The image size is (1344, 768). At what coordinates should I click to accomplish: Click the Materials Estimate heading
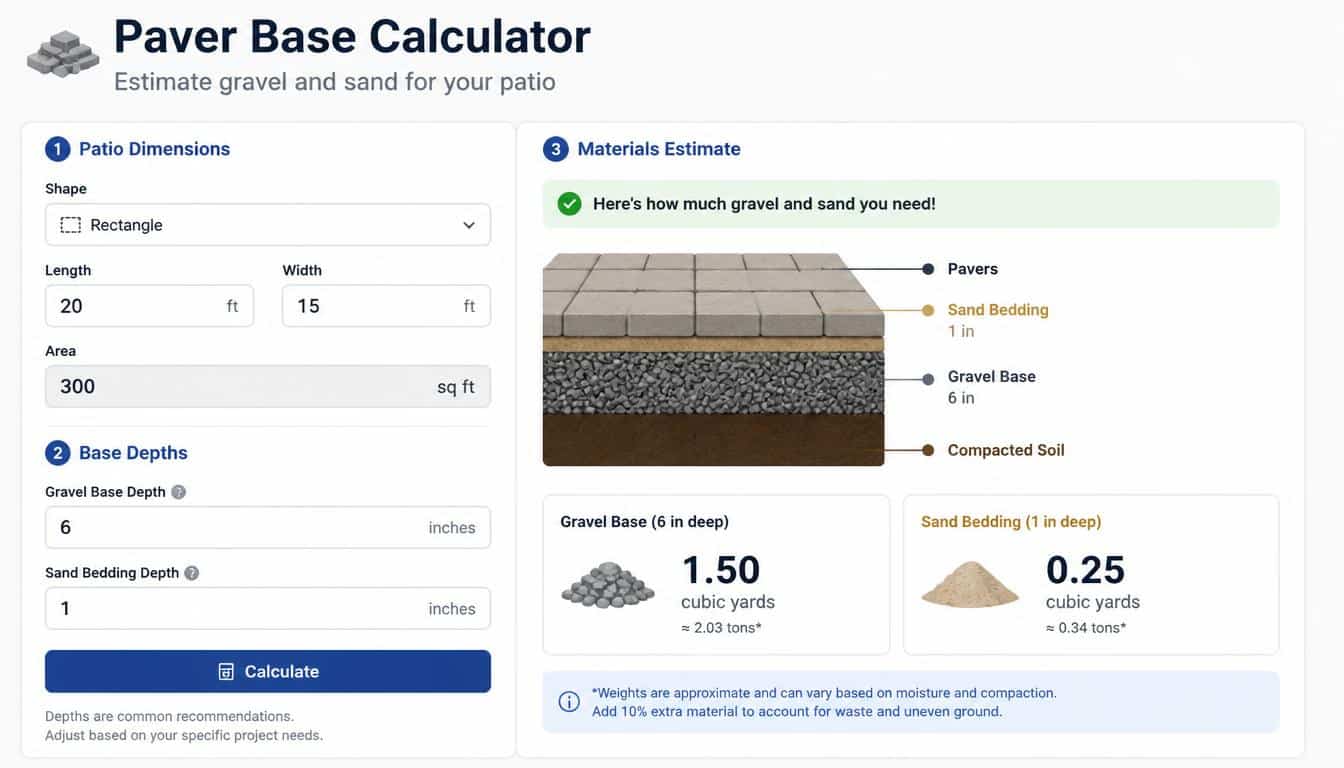[x=659, y=149]
